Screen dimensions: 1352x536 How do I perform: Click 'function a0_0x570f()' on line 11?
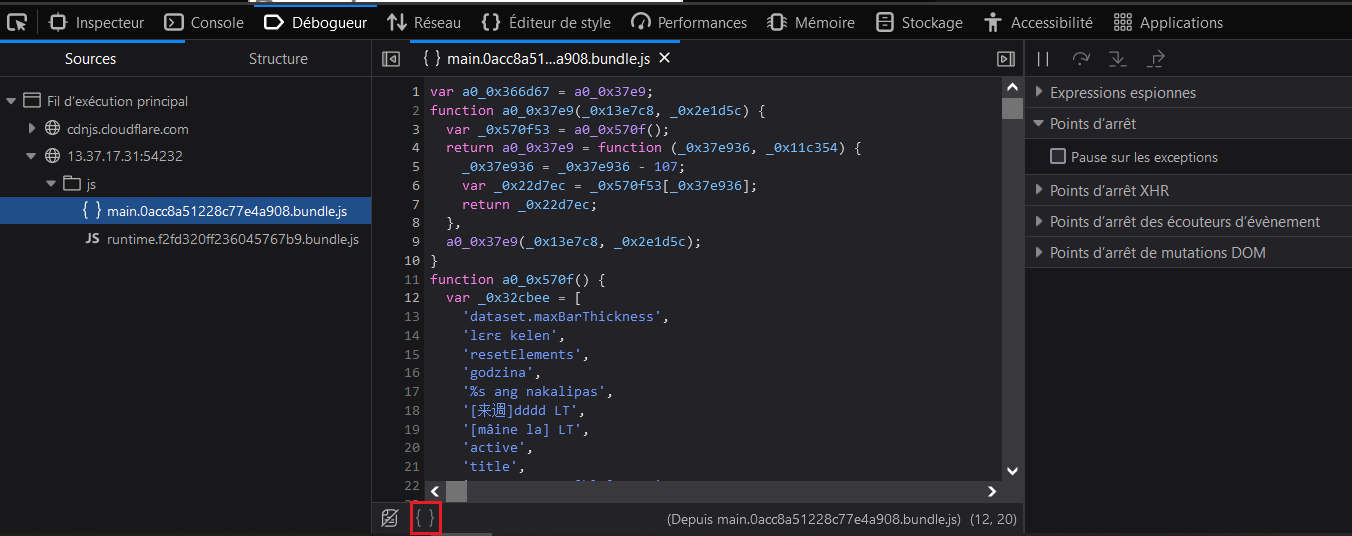(x=510, y=279)
